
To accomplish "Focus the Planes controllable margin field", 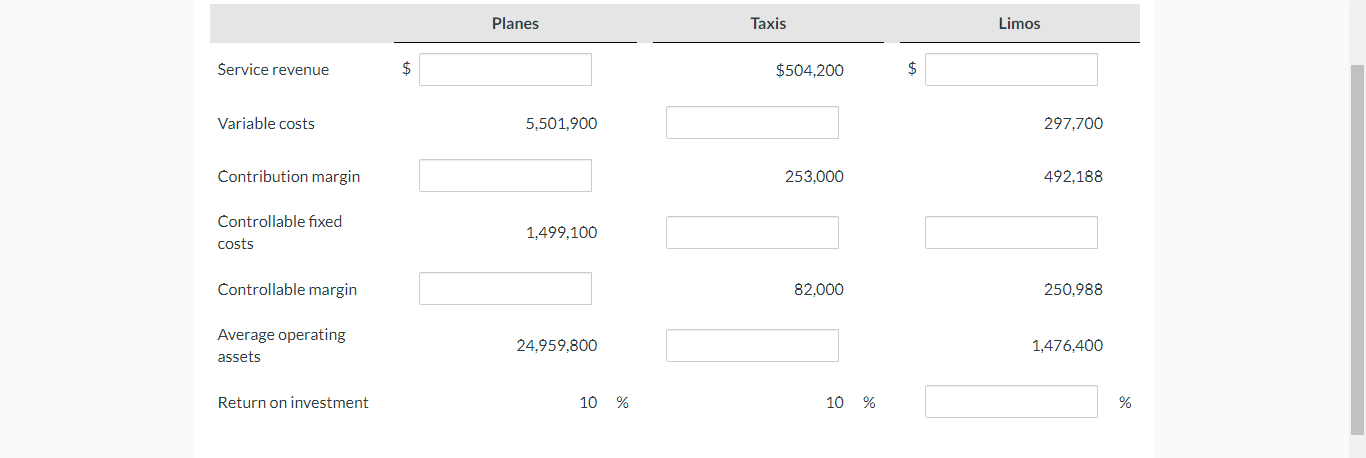I will (x=505, y=289).
